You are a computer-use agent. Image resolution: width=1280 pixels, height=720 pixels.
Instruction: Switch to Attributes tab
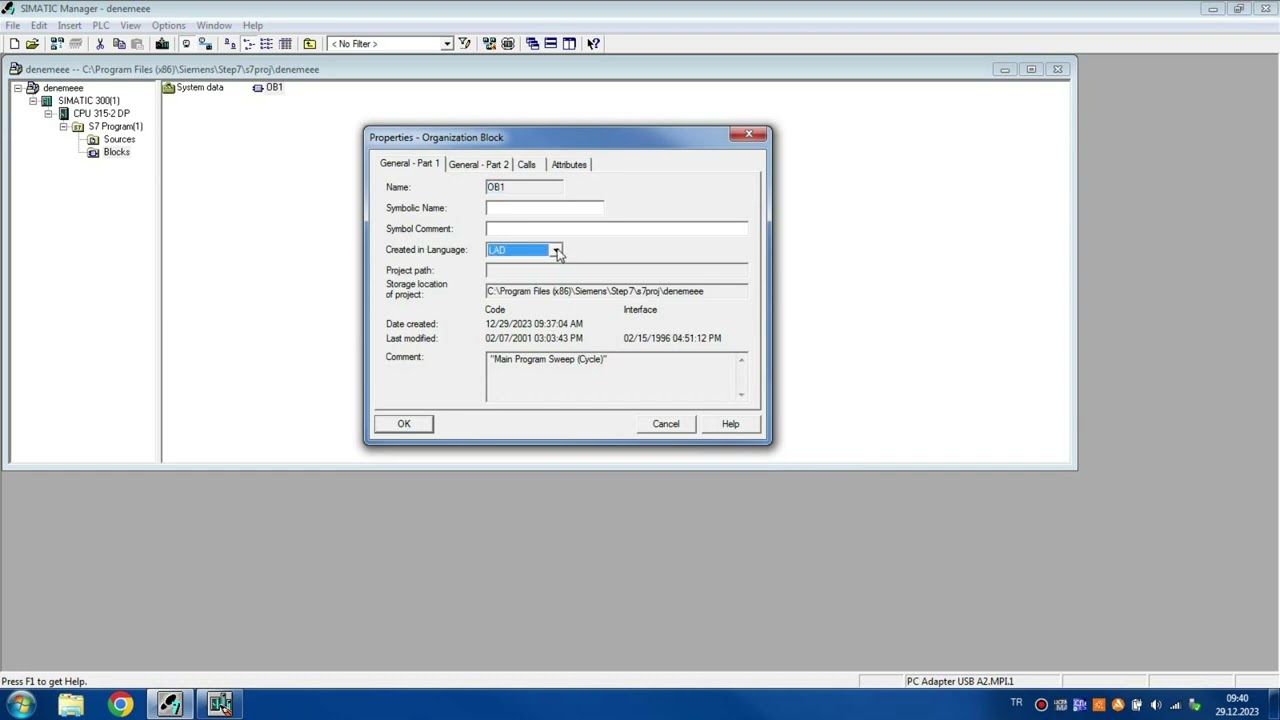click(569, 164)
